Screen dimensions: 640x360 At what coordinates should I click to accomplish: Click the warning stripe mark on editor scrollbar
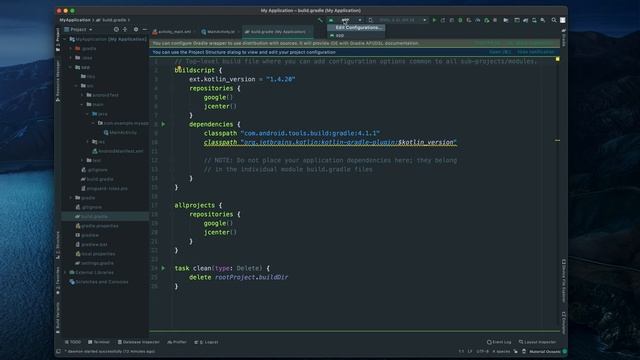pos(558,140)
